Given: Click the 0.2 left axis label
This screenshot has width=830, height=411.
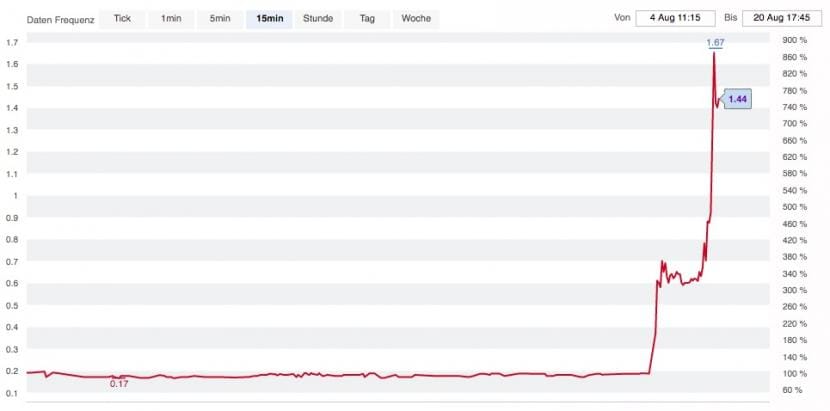Looking at the screenshot, I should 13,371.
